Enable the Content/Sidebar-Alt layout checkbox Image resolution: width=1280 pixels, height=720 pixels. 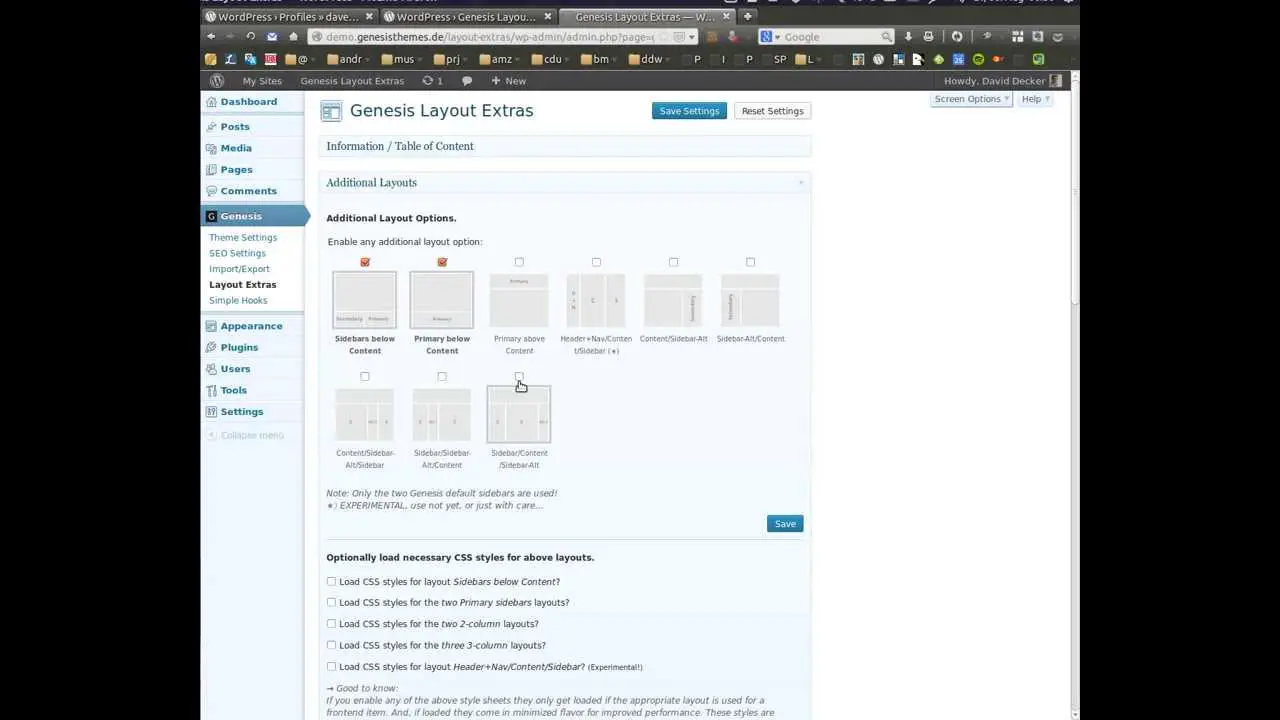[x=673, y=262]
